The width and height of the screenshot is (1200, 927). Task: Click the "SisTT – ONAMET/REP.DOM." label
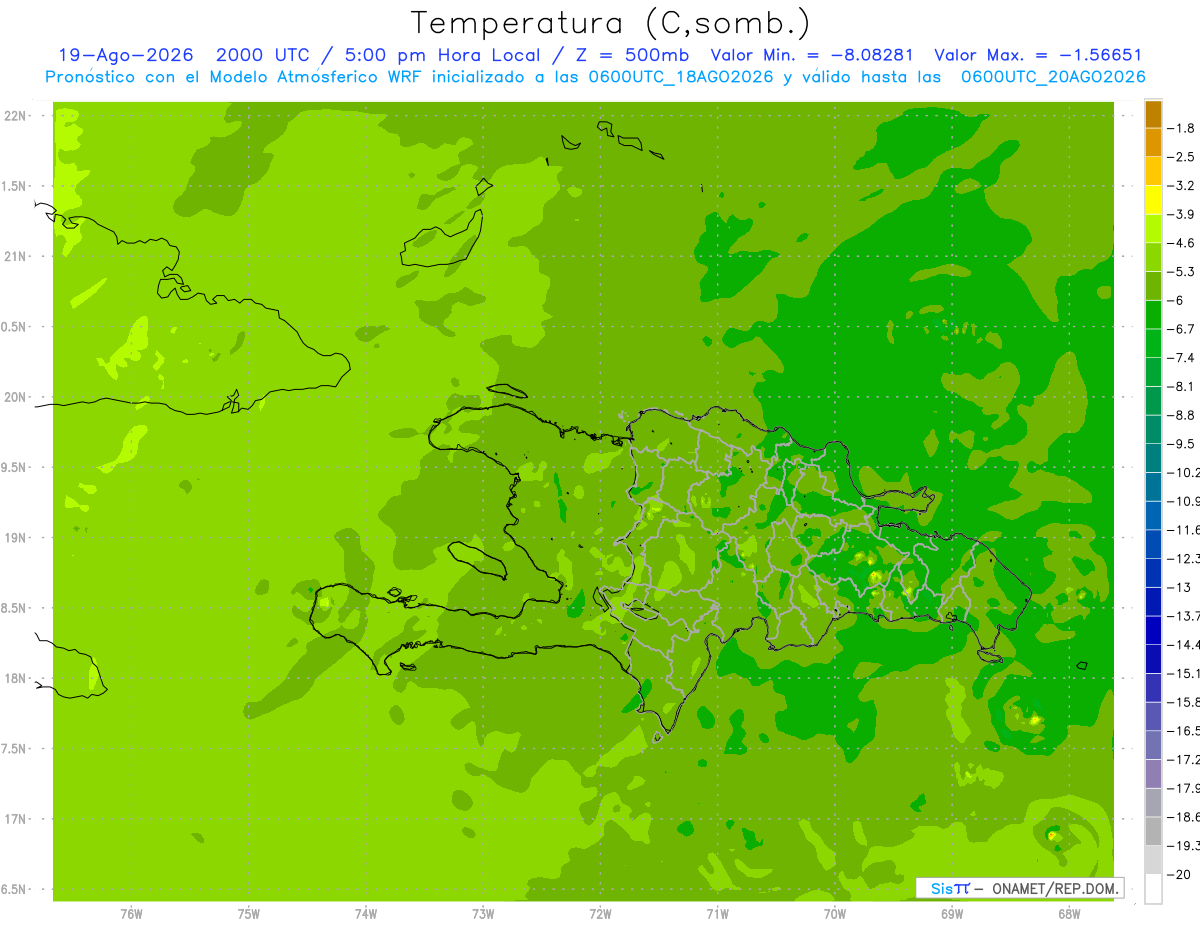click(x=1019, y=888)
